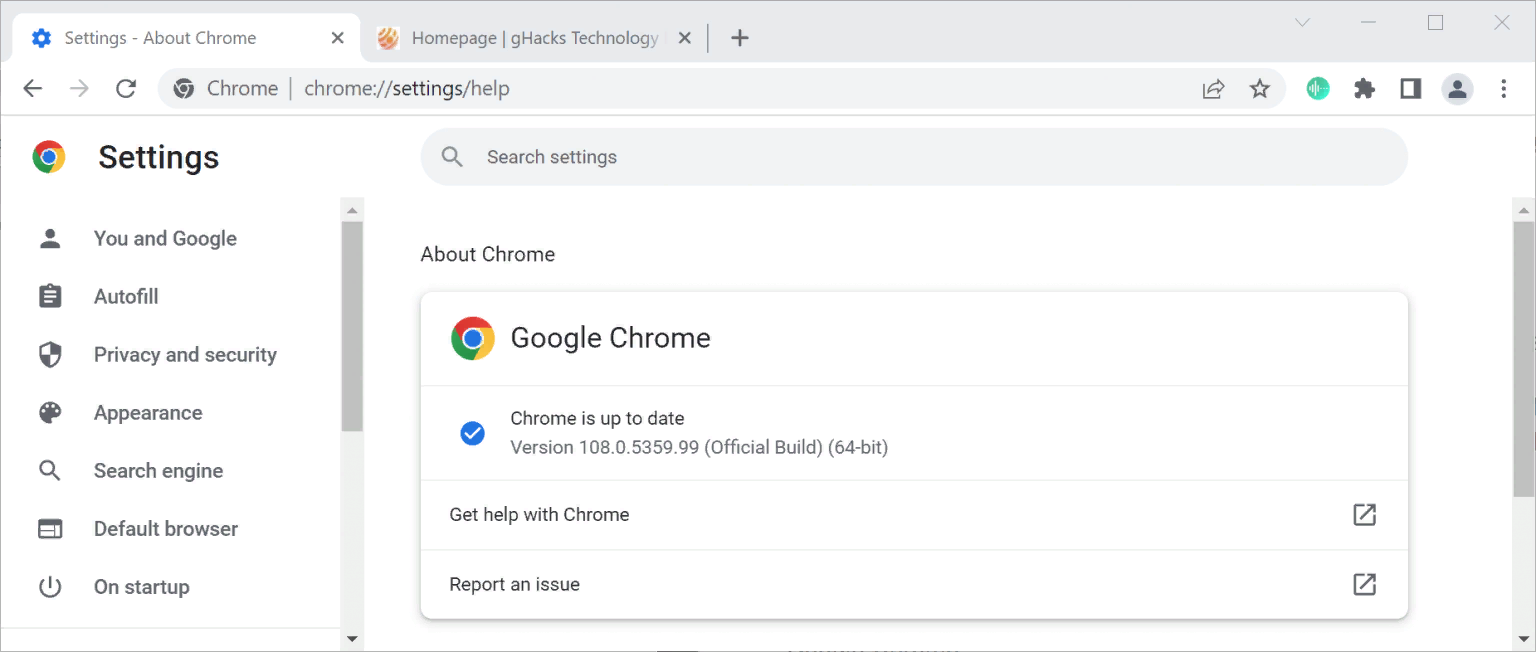Open Get help with Chrome link
The height and width of the screenshot is (652, 1536).
coord(914,515)
